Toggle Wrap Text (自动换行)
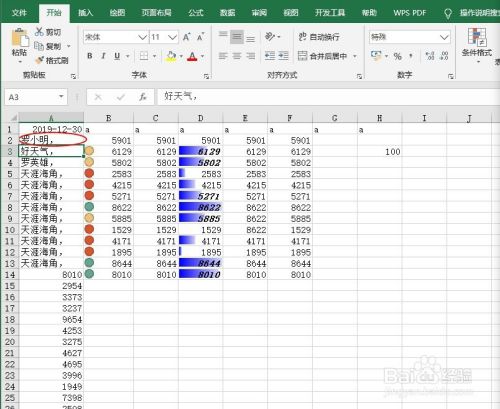This screenshot has height=409, width=500. [x=319, y=37]
